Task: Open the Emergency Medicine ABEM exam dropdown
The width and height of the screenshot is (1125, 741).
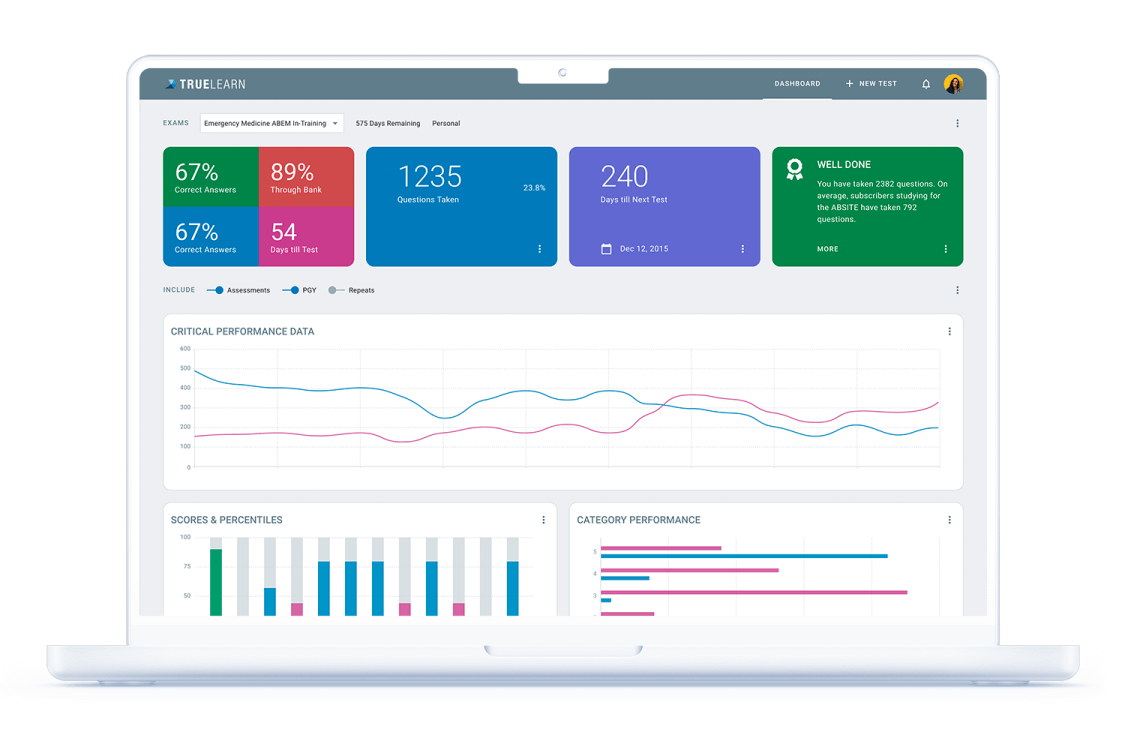Action: 271,123
